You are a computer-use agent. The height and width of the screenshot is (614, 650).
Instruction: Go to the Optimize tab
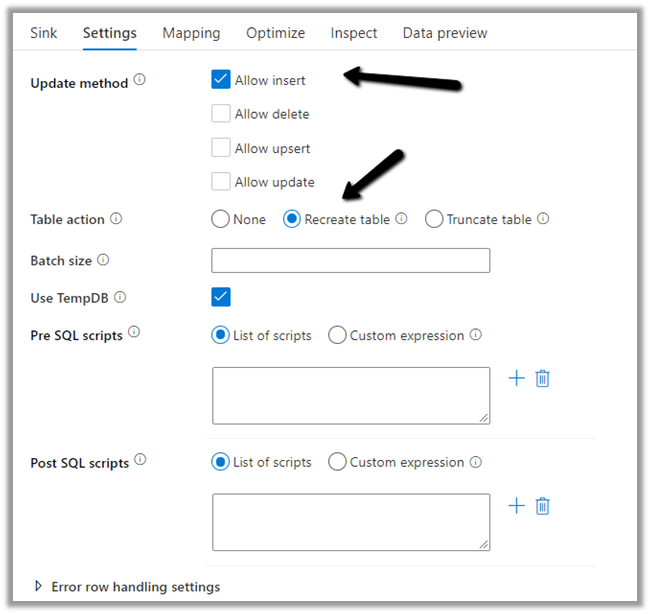pos(276,33)
